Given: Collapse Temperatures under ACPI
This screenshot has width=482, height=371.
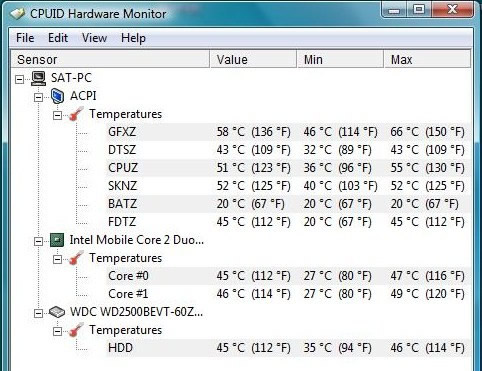Looking at the screenshot, I should click(x=58, y=115).
